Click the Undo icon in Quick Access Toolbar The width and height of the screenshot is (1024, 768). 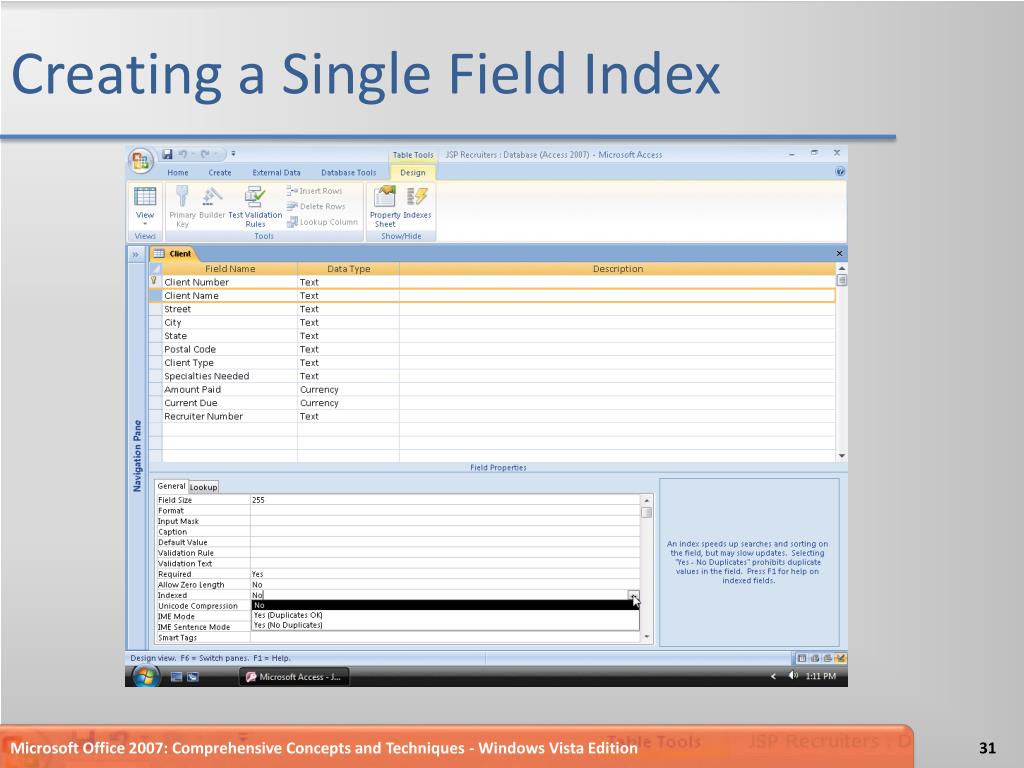[x=184, y=154]
